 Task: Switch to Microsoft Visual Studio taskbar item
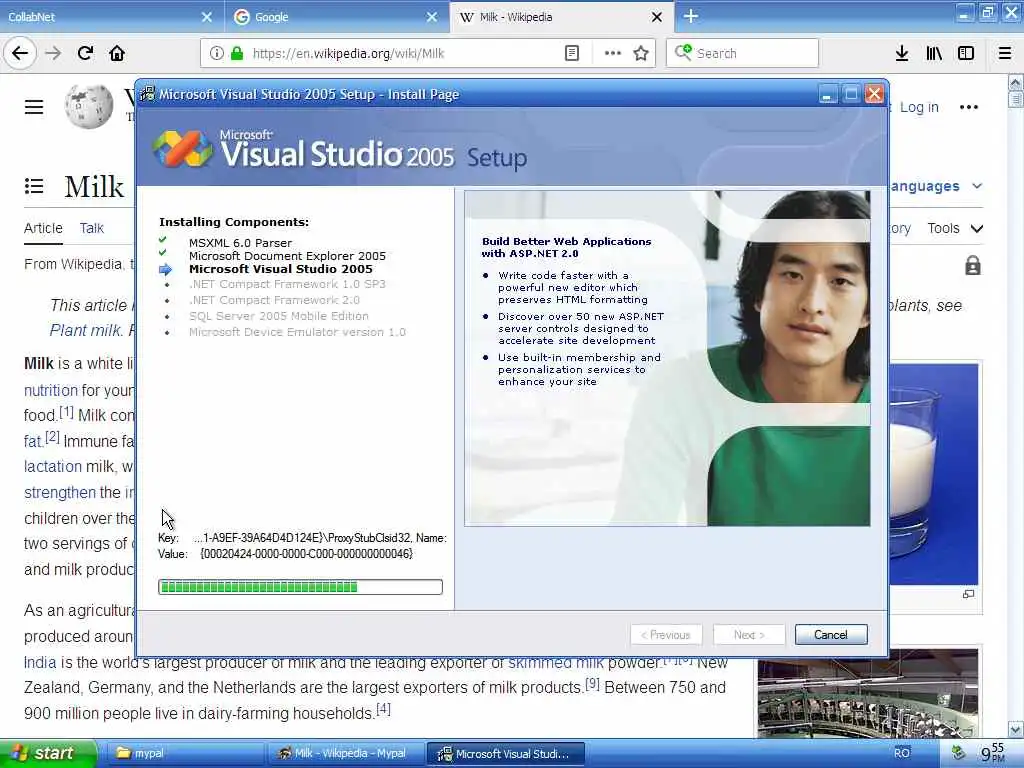pyautogui.click(x=505, y=753)
